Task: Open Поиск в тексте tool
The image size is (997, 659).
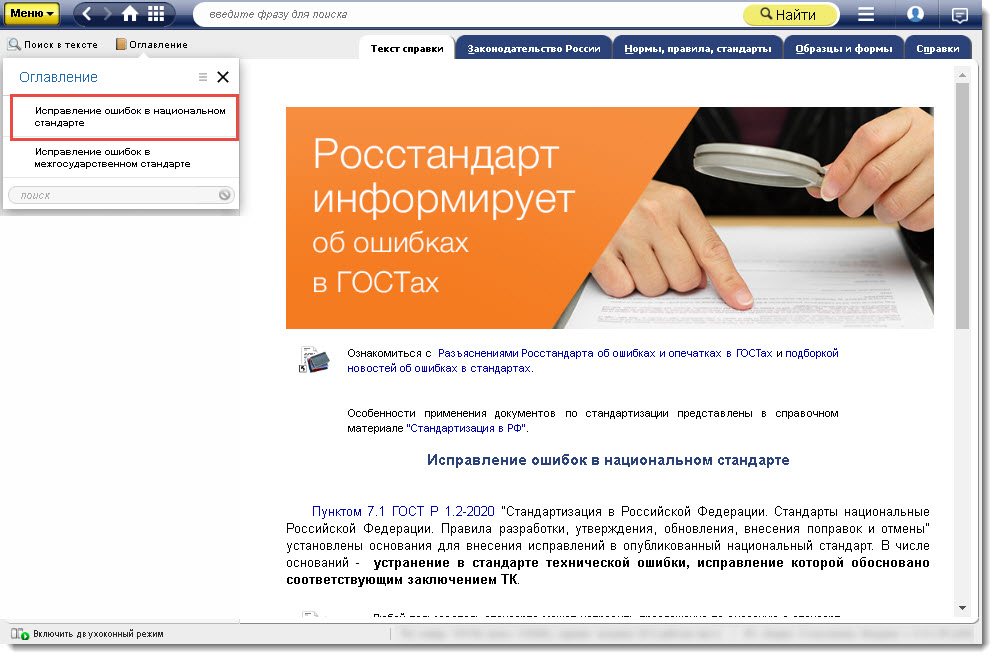Action: coord(53,45)
